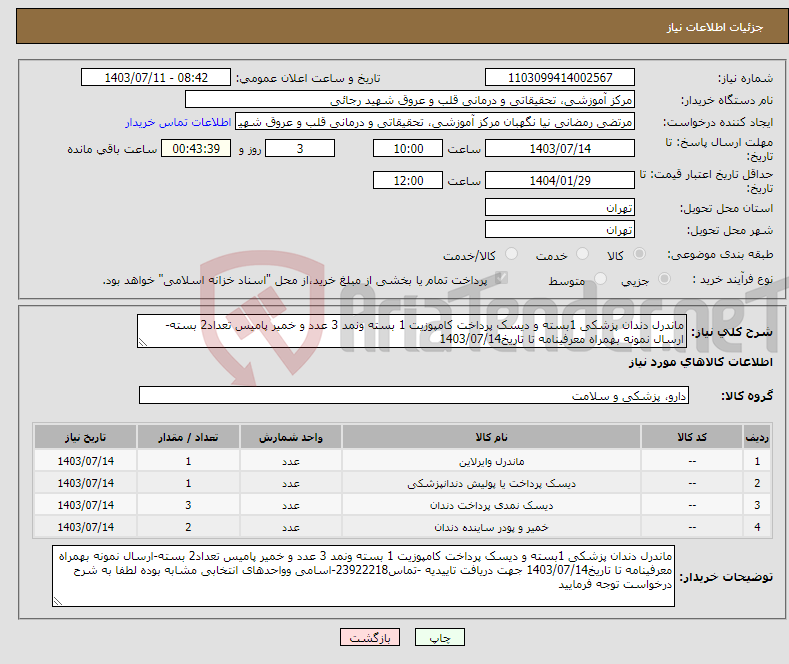Click the need number field 1103099414002567
The width and height of the screenshot is (789, 664).
(560, 77)
